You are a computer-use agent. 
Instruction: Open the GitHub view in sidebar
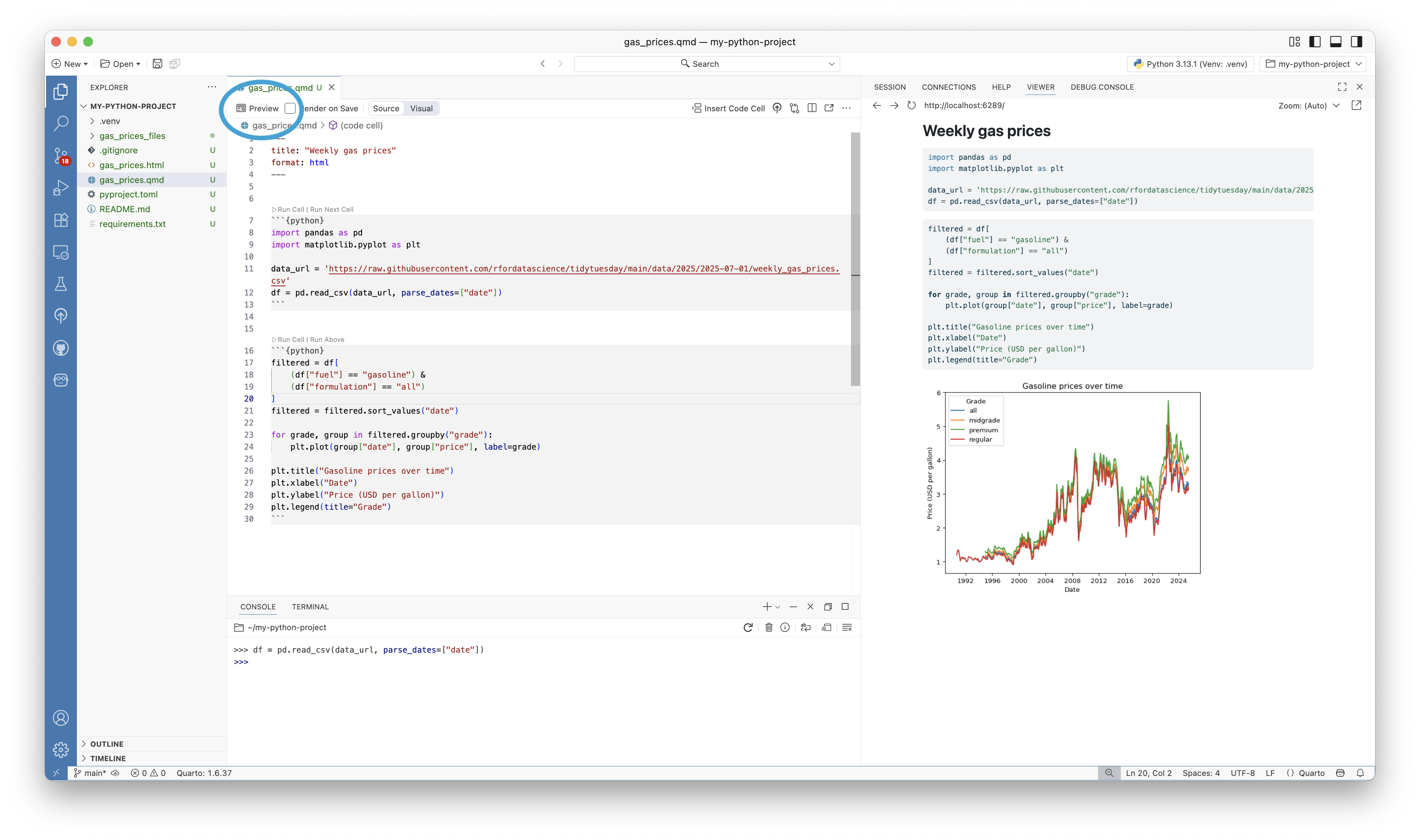tap(60, 348)
